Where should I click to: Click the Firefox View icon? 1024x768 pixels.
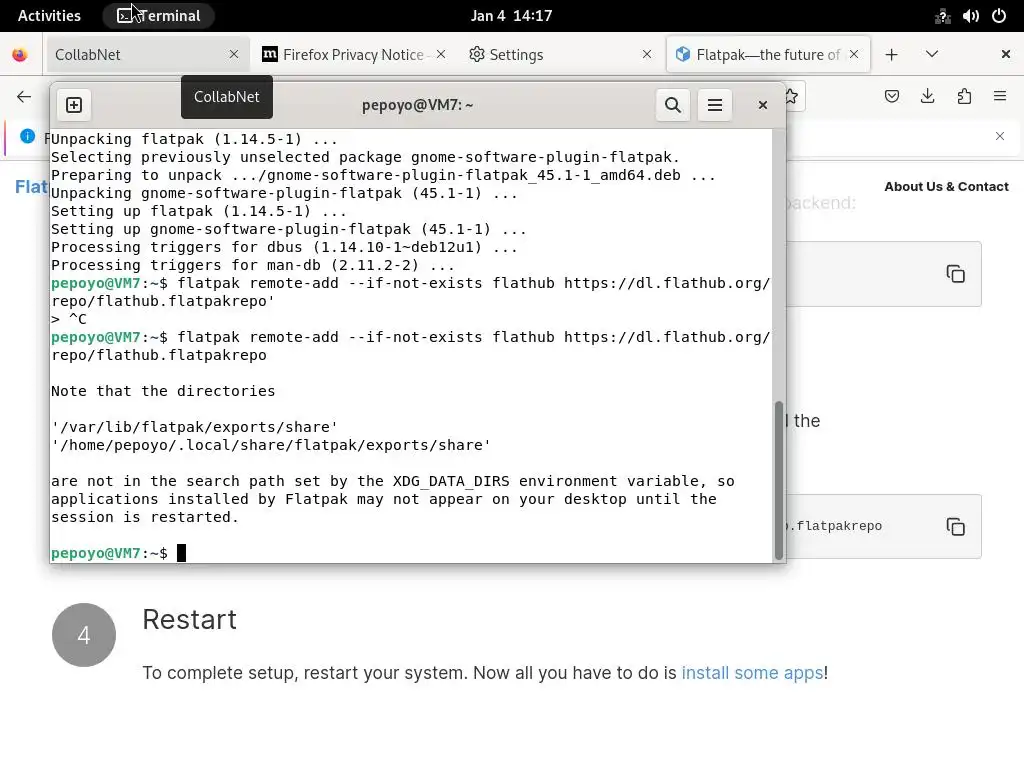[x=20, y=55]
